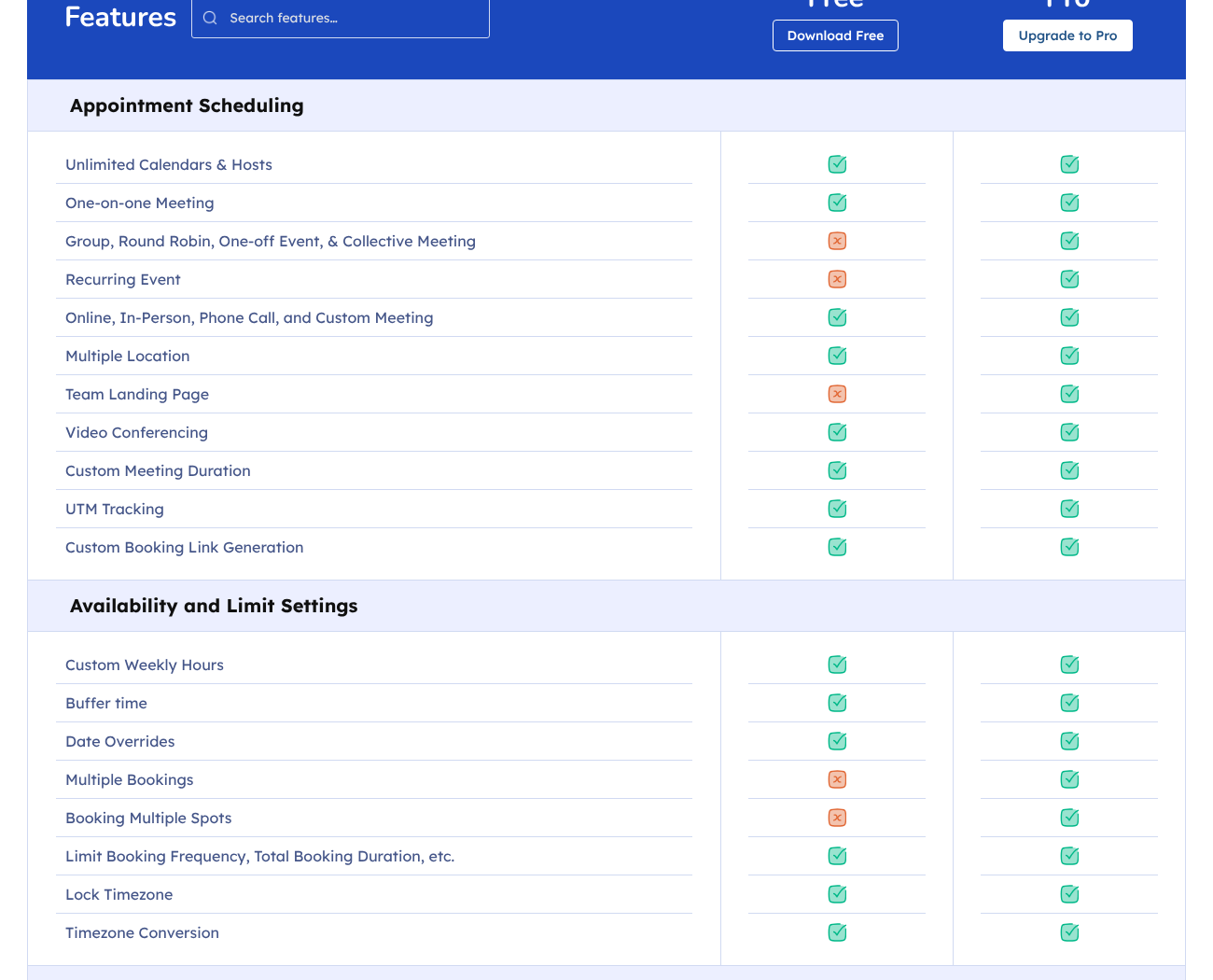Click the Custom Booking Link Generation text
This screenshot has height=980, width=1213.
[x=185, y=548]
